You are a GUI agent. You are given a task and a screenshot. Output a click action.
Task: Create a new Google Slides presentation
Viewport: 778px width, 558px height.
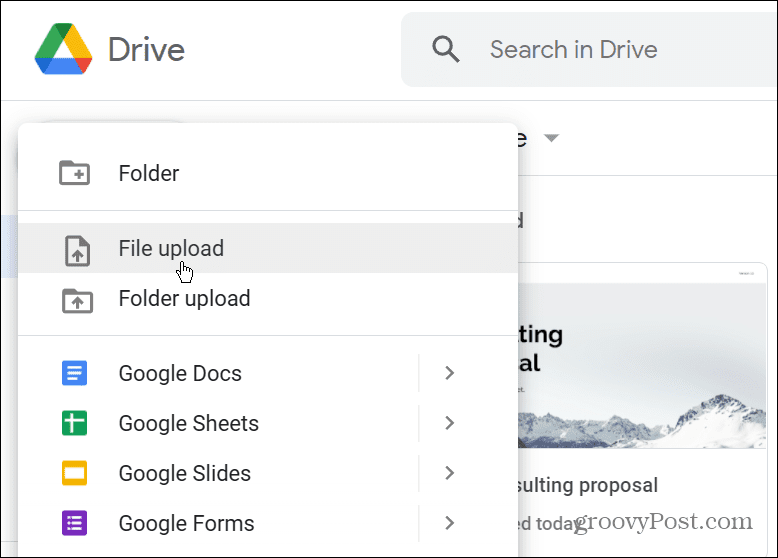(x=218, y=473)
